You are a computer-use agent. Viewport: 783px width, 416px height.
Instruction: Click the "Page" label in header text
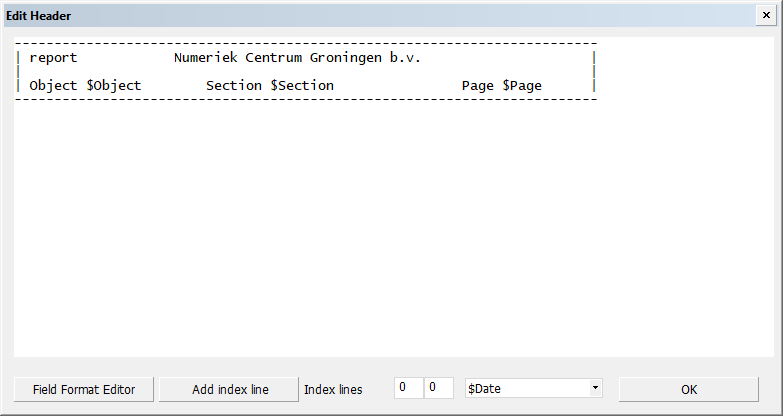click(x=477, y=86)
